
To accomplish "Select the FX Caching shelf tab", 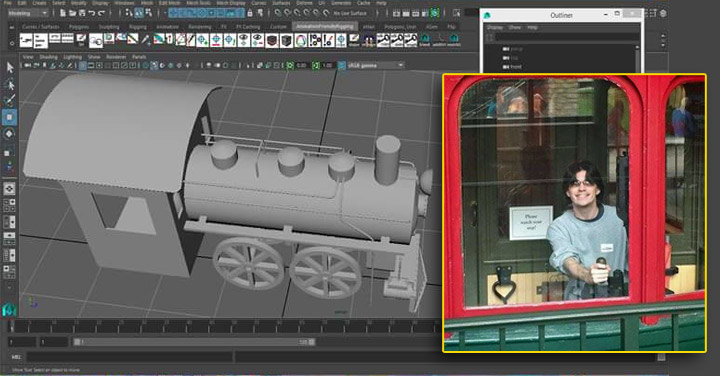I will [248, 27].
